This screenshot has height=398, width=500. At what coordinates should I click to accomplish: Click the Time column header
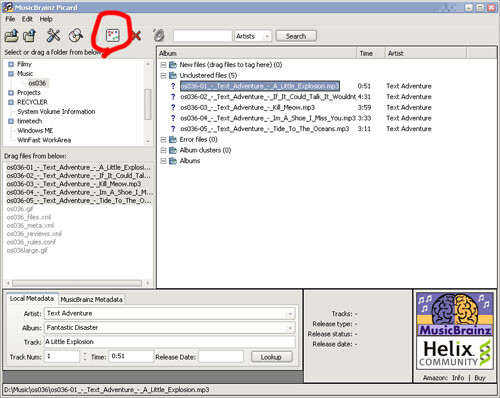tap(370, 53)
